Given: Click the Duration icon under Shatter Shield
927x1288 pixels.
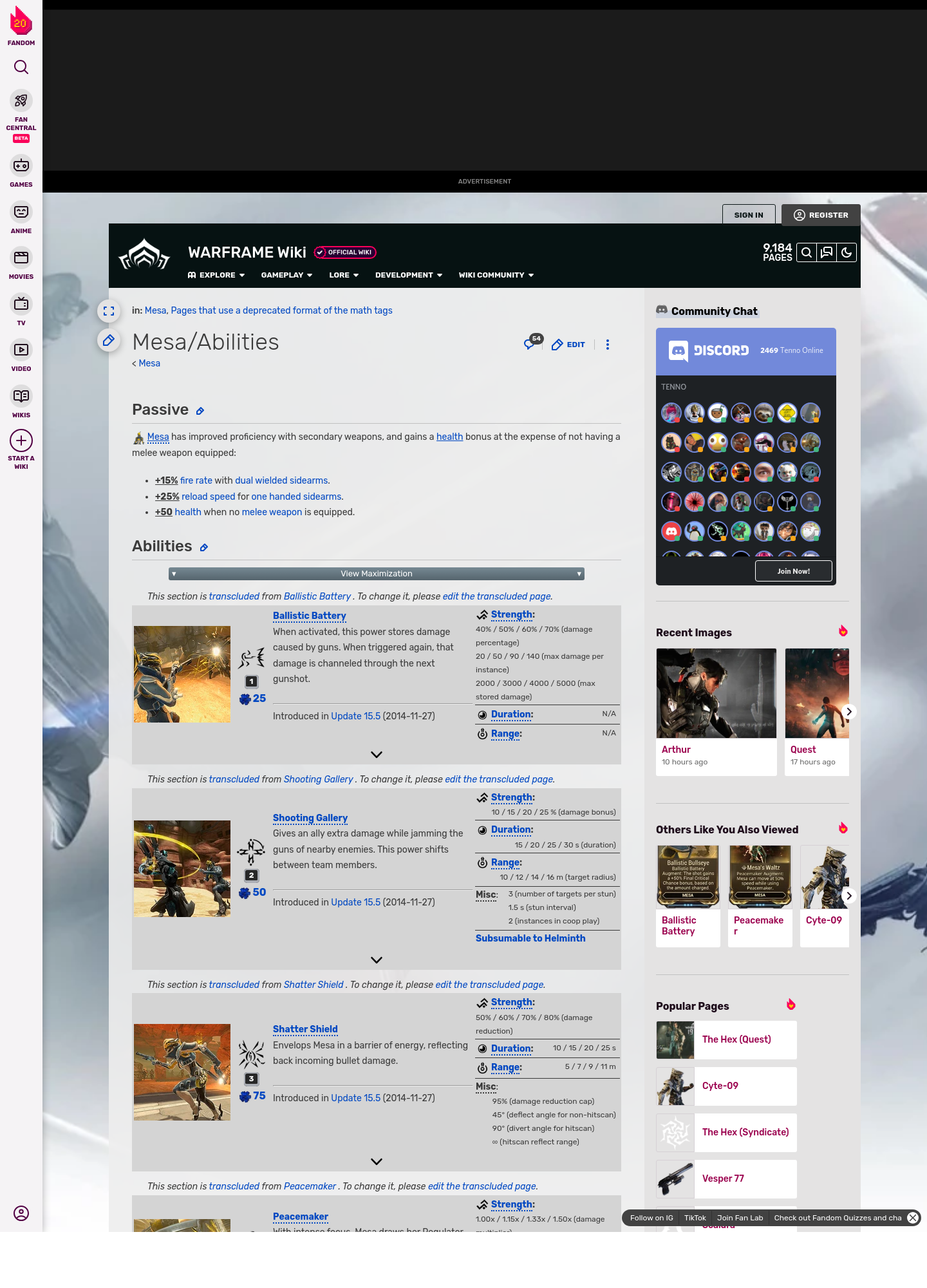Looking at the screenshot, I should coord(482,1049).
